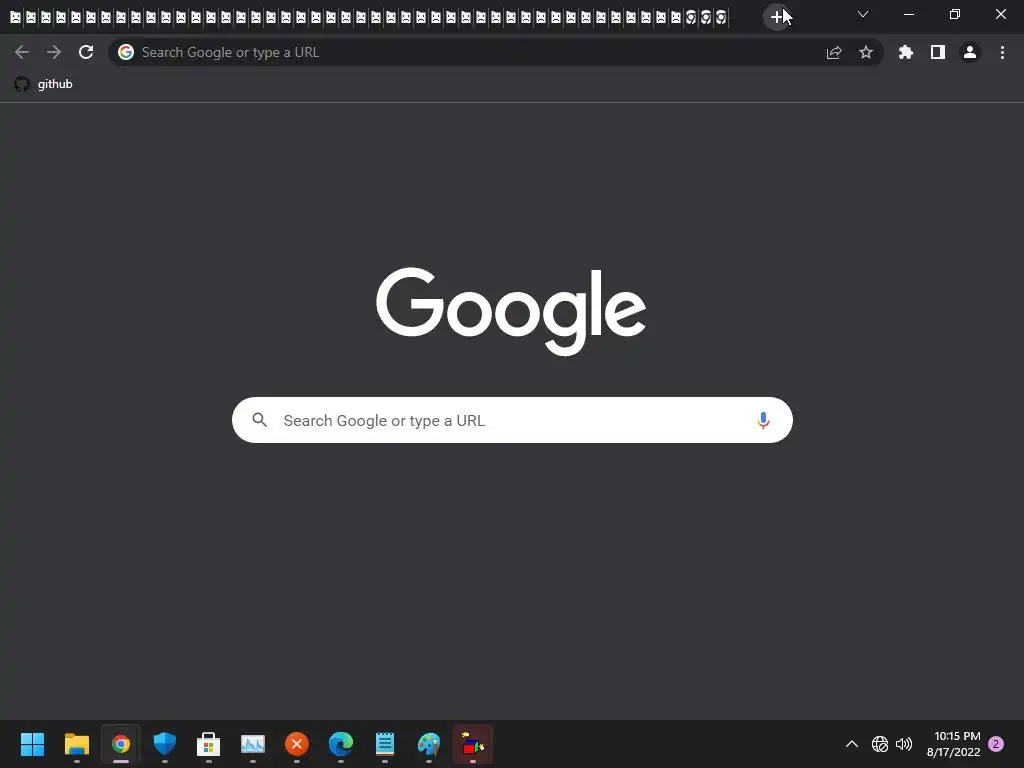Viewport: 1024px width, 768px height.
Task: Open the clock and calendar flyout
Action: point(953,744)
